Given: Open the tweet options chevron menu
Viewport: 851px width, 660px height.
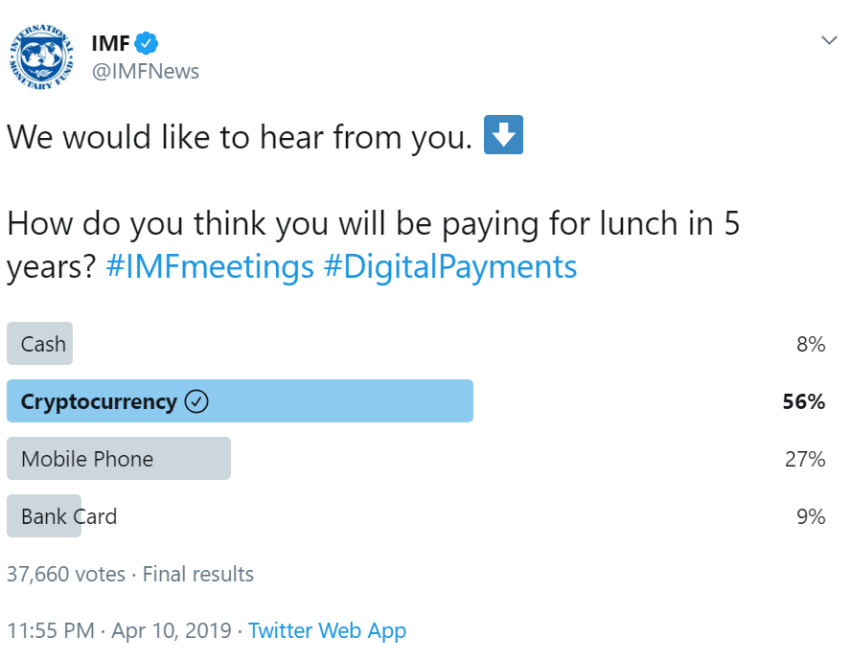Looking at the screenshot, I should [828, 41].
